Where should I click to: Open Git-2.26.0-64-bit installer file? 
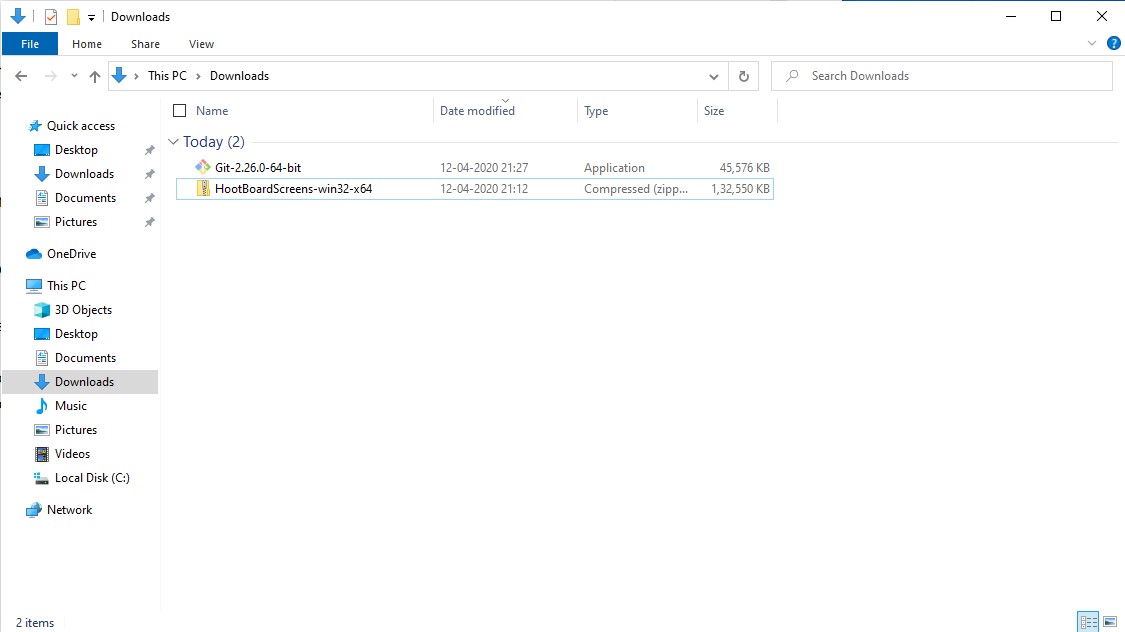[x=257, y=168]
